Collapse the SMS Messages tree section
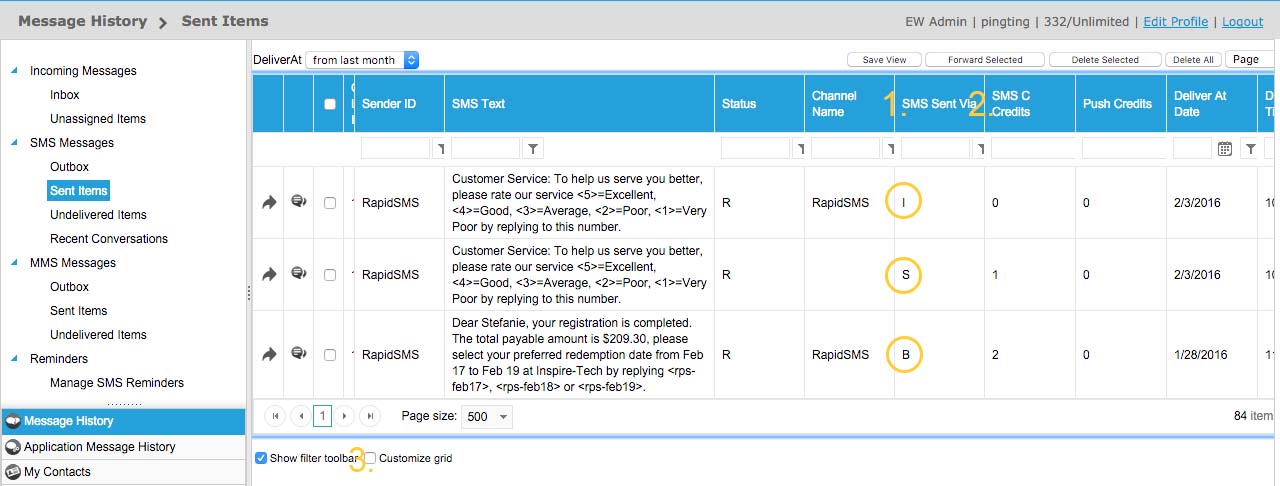1280x486 pixels. (x=15, y=143)
